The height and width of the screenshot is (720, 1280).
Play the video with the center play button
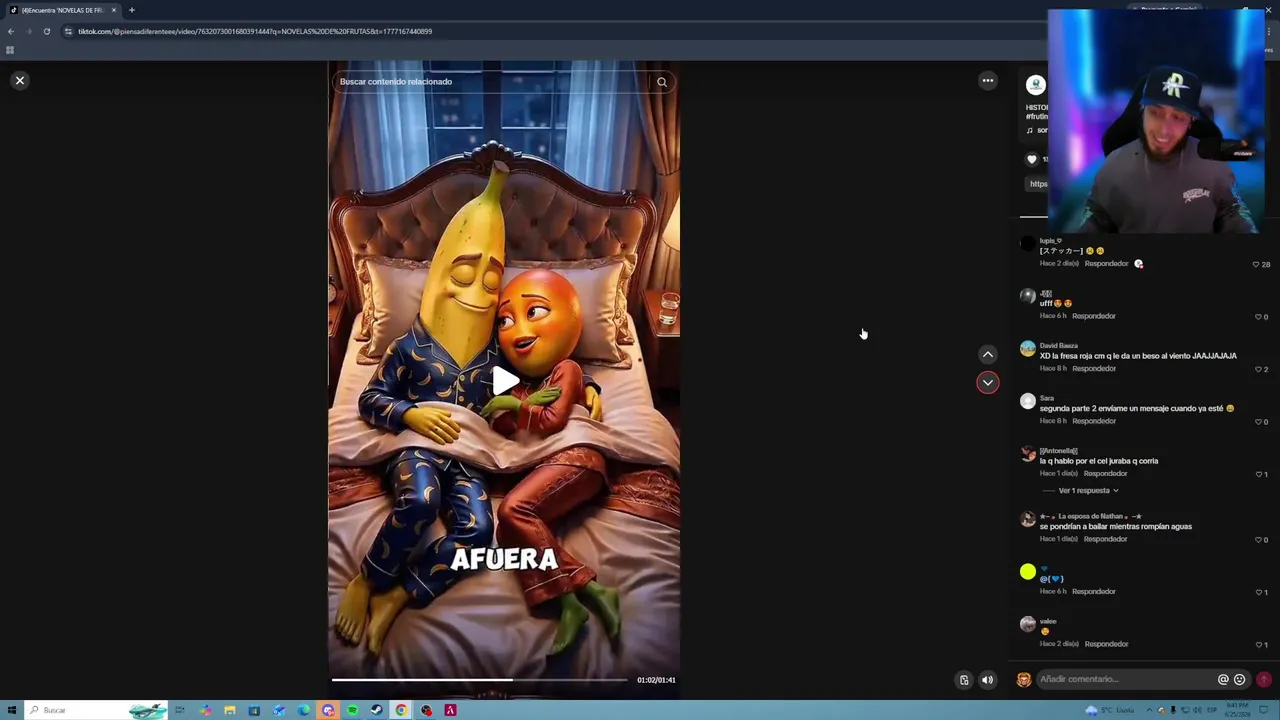[504, 380]
